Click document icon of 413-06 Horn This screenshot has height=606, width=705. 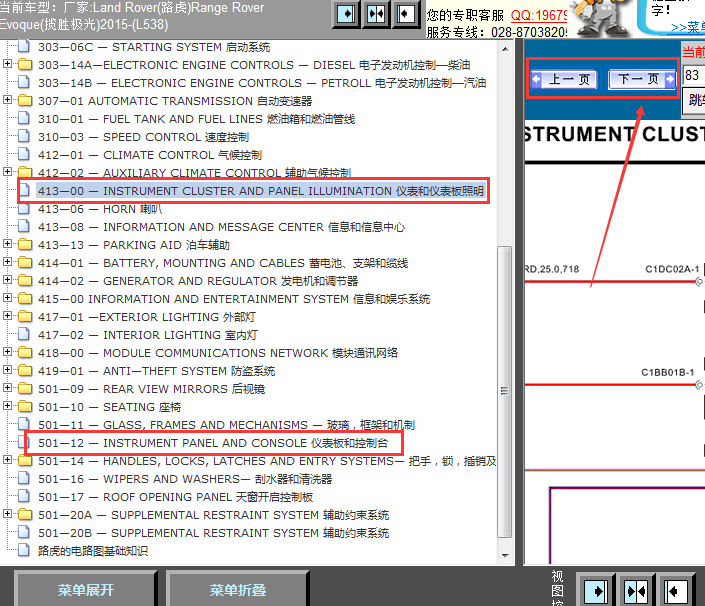pyautogui.click(x=24, y=209)
